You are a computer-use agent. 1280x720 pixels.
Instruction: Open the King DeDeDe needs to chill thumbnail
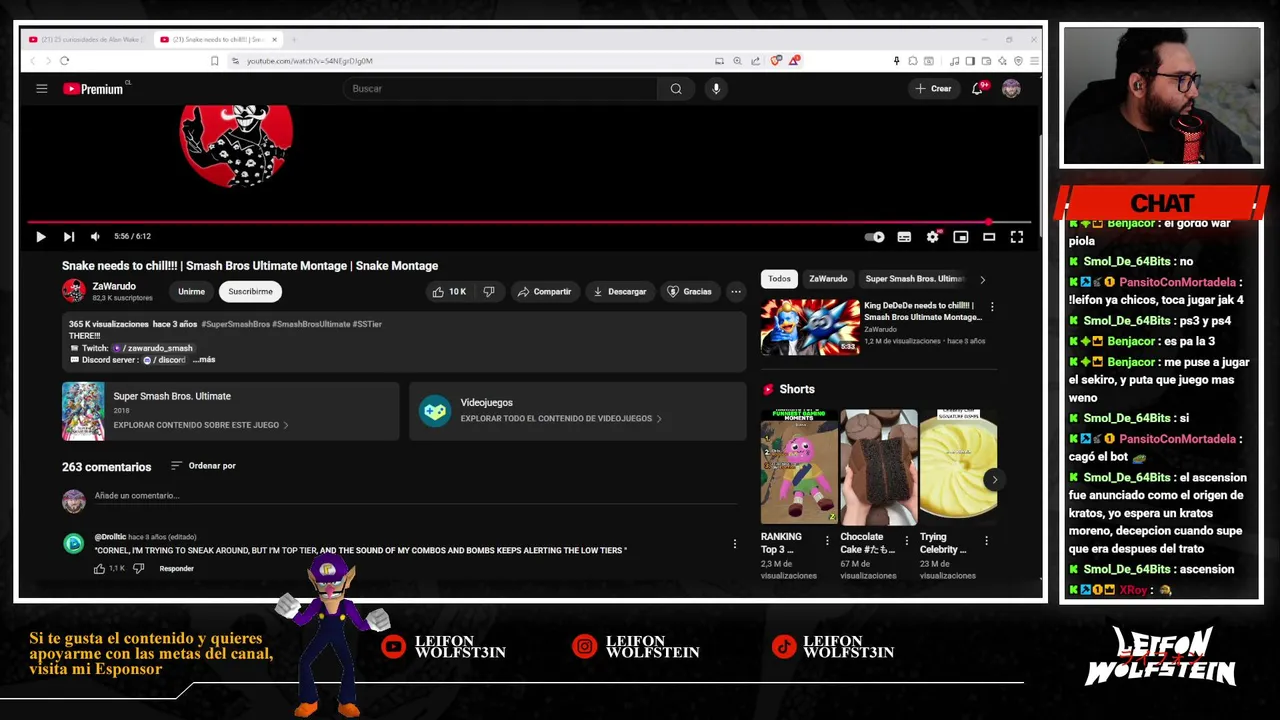coord(810,327)
